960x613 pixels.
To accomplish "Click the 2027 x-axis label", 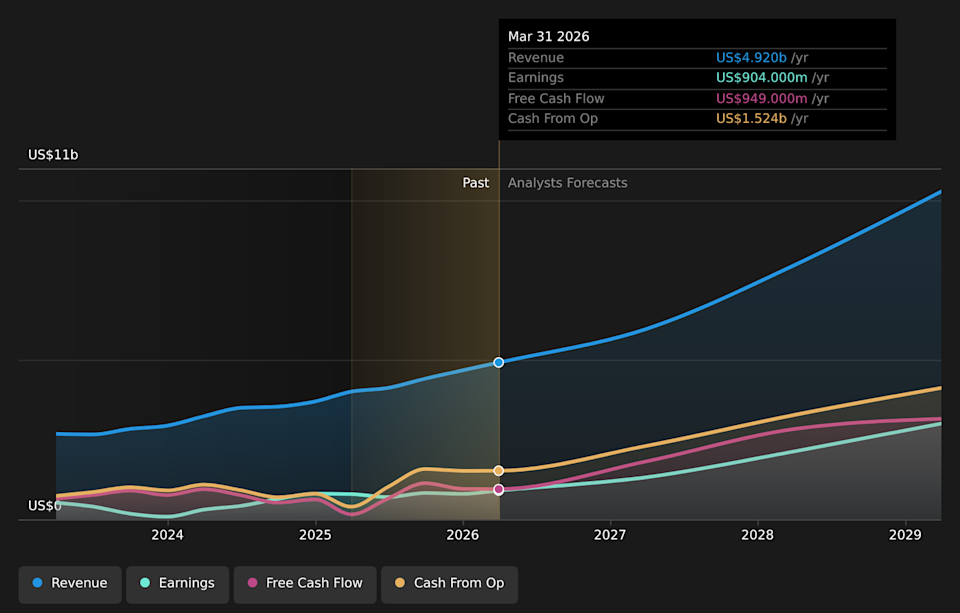I will click(610, 535).
